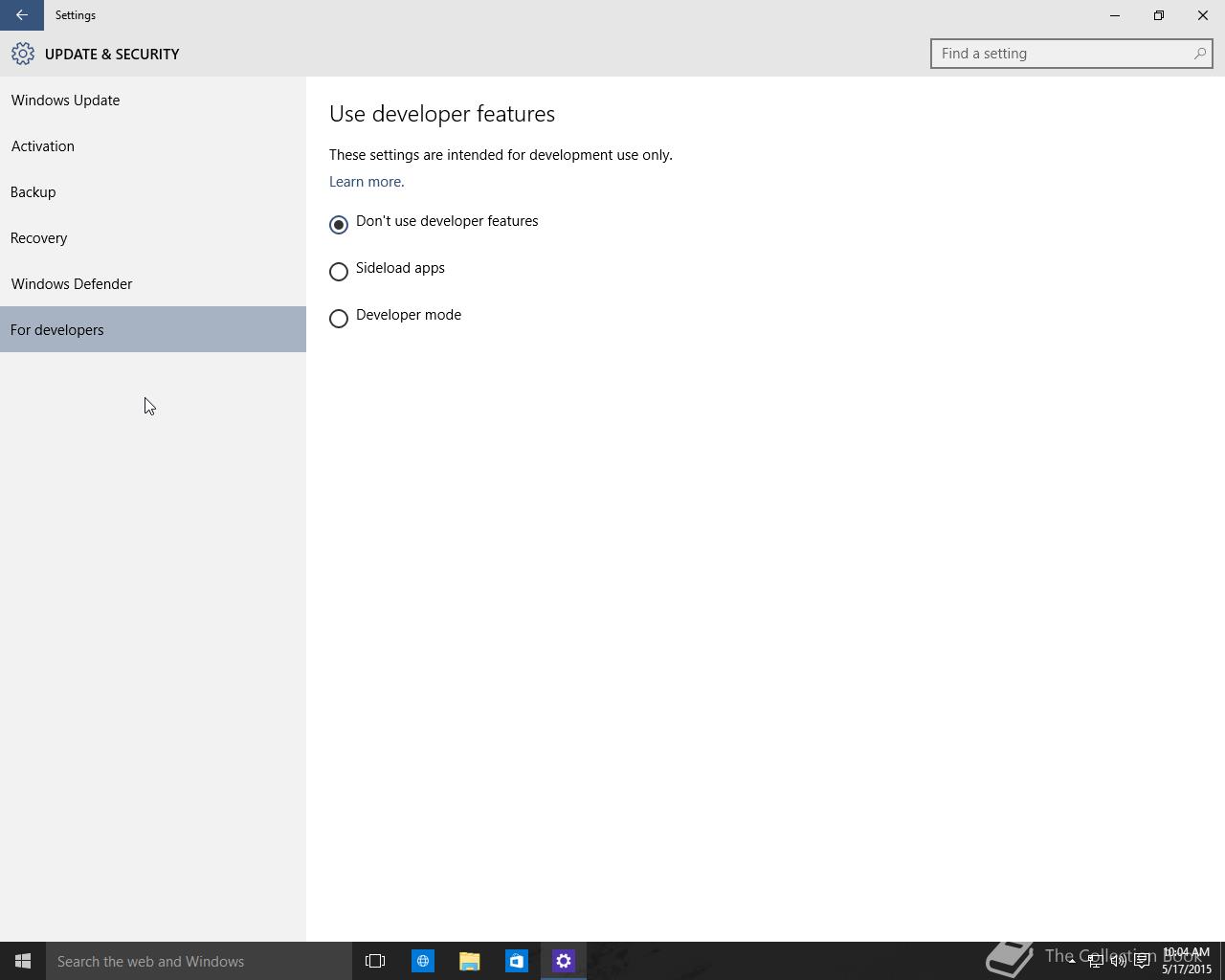Launch the globe browser icon in taskbar
Viewport: 1225px width, 980px height.
422,961
